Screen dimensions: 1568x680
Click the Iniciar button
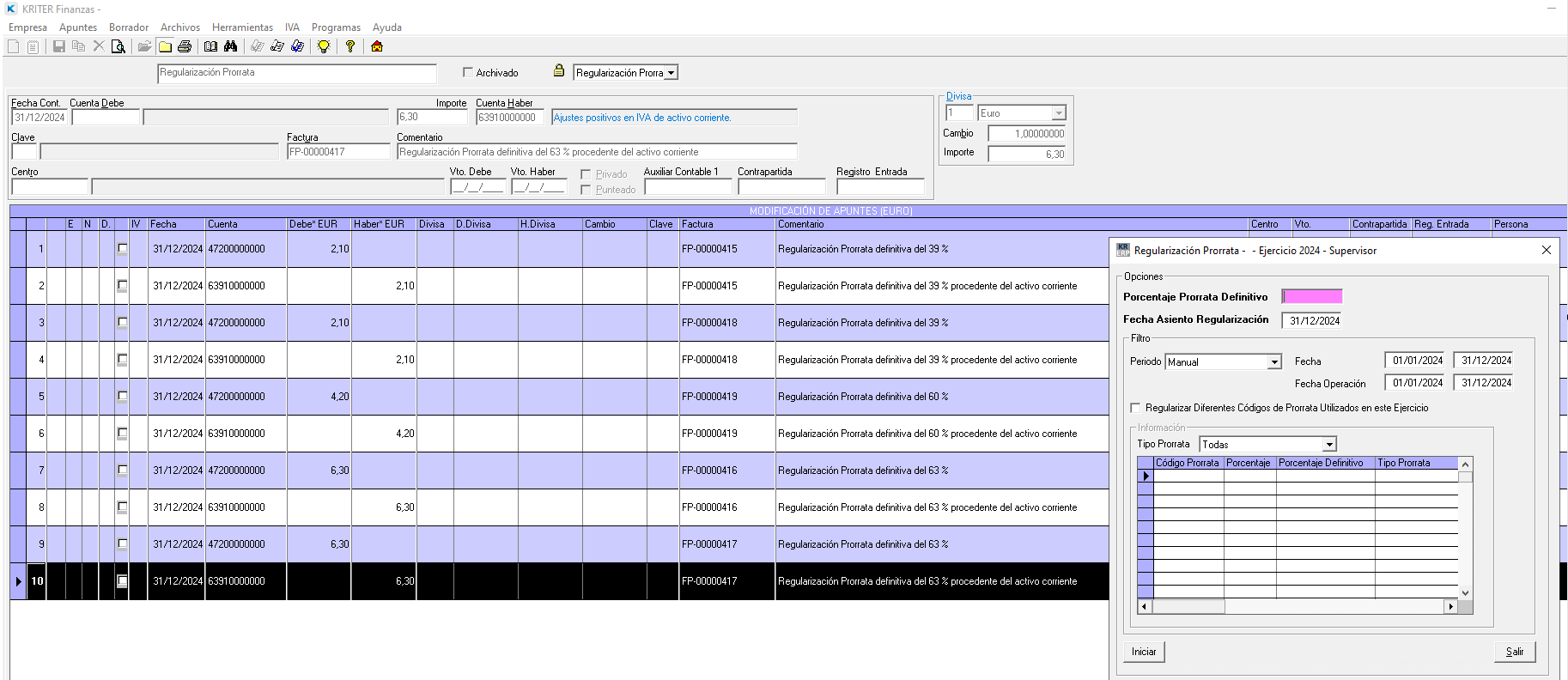pyautogui.click(x=1144, y=652)
